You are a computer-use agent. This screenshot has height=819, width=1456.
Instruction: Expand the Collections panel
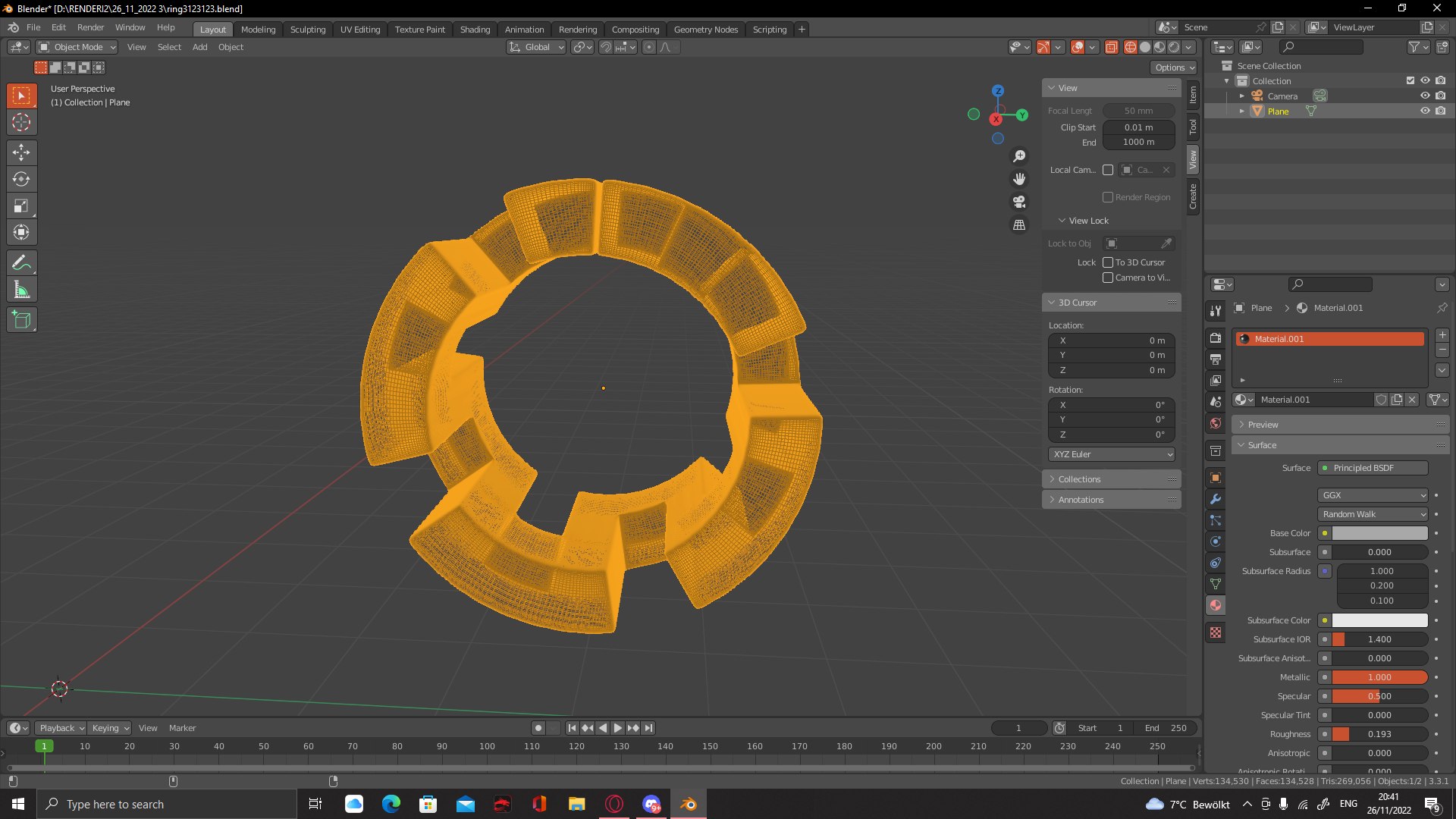1112,479
